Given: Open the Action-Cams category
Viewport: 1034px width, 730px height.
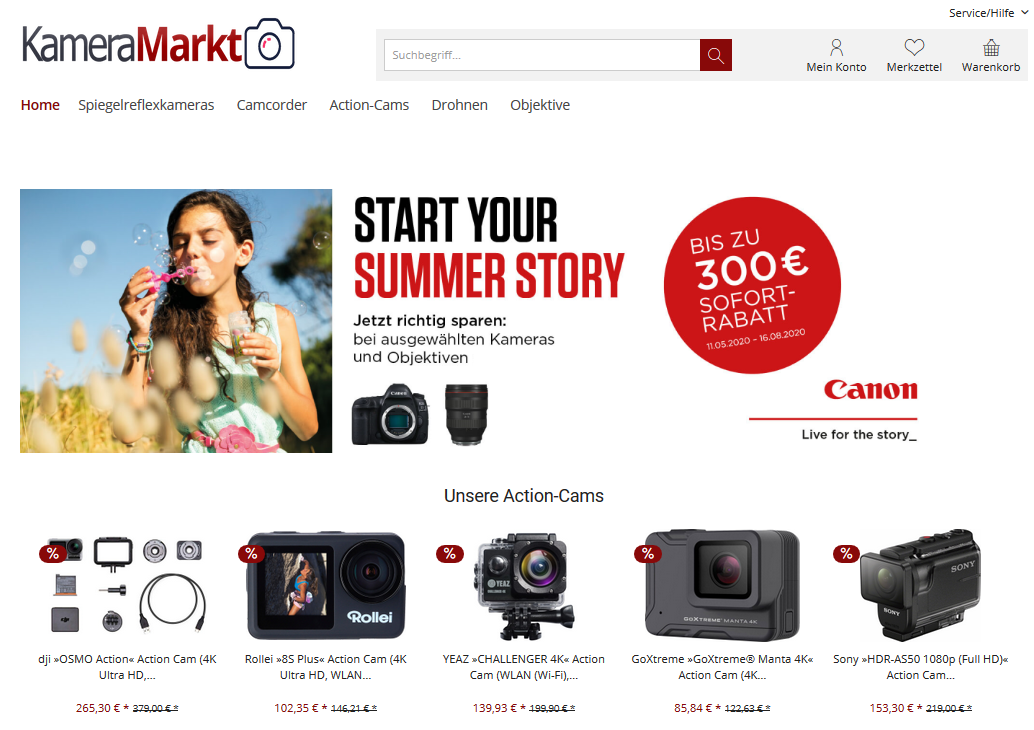Looking at the screenshot, I should coord(369,105).
